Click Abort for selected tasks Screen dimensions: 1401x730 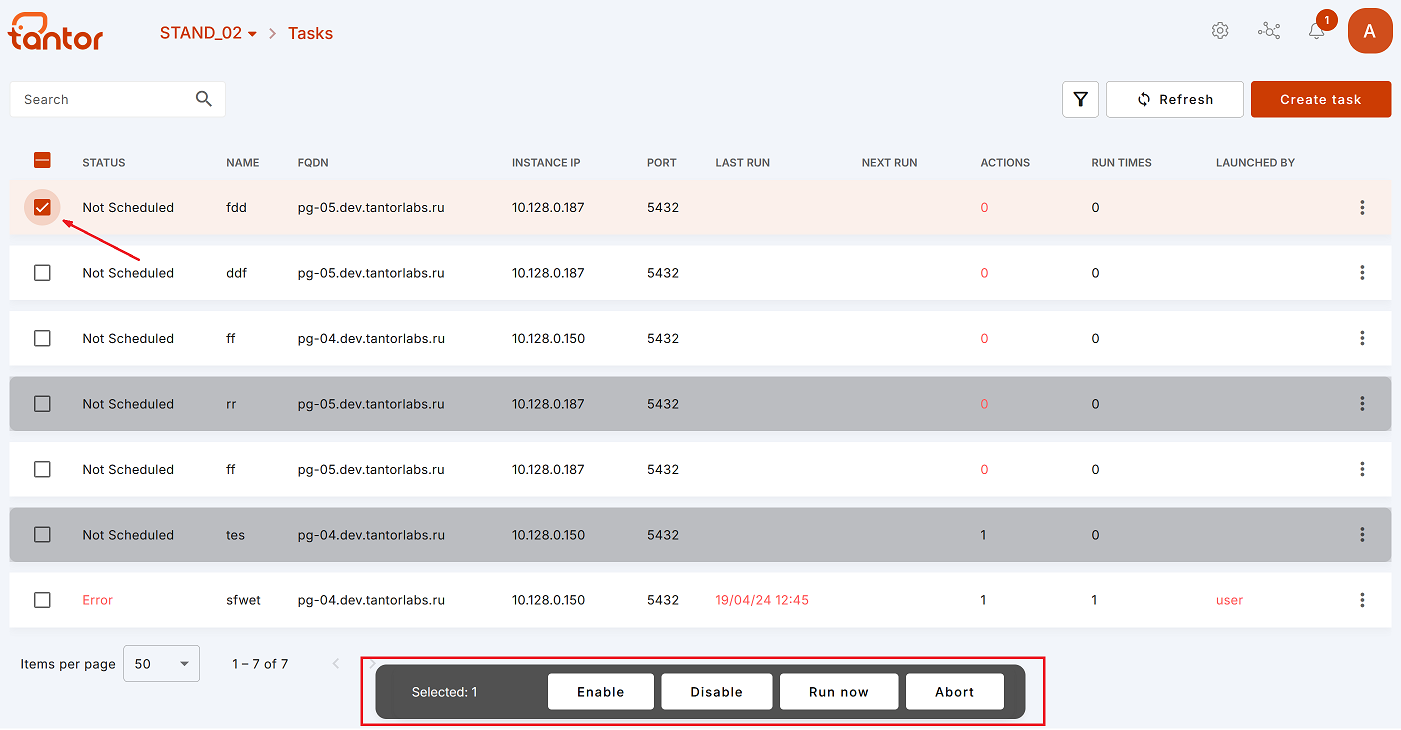[955, 692]
